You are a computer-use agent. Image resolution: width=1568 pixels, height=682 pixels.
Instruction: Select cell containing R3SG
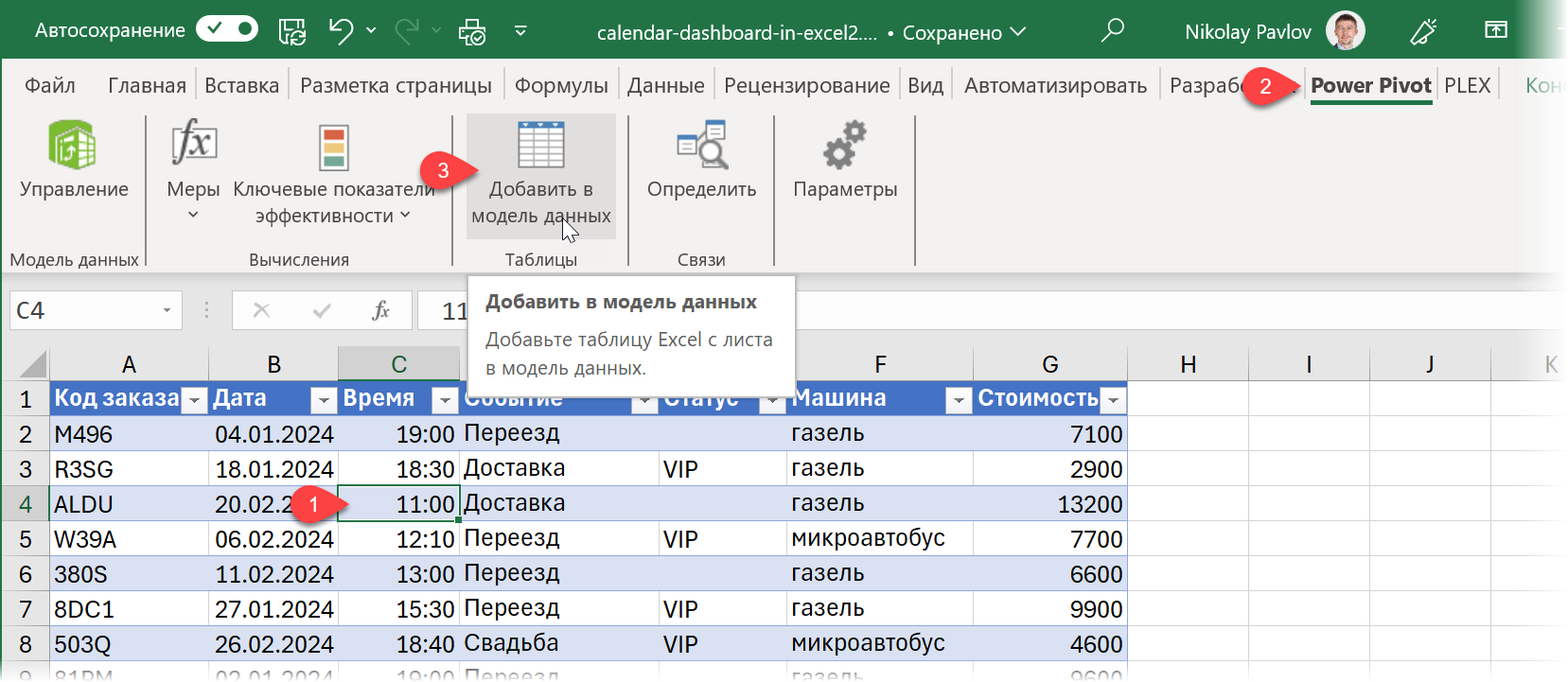click(x=129, y=469)
